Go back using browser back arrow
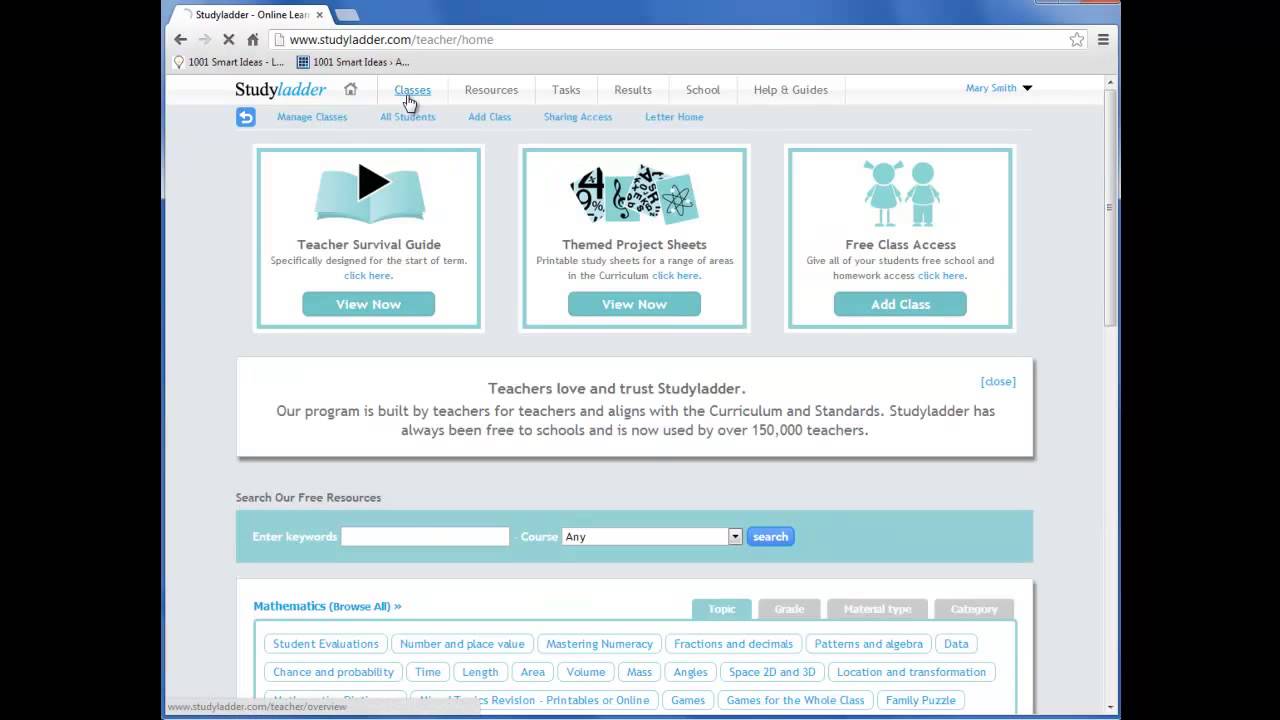The image size is (1280, 720). [180, 39]
